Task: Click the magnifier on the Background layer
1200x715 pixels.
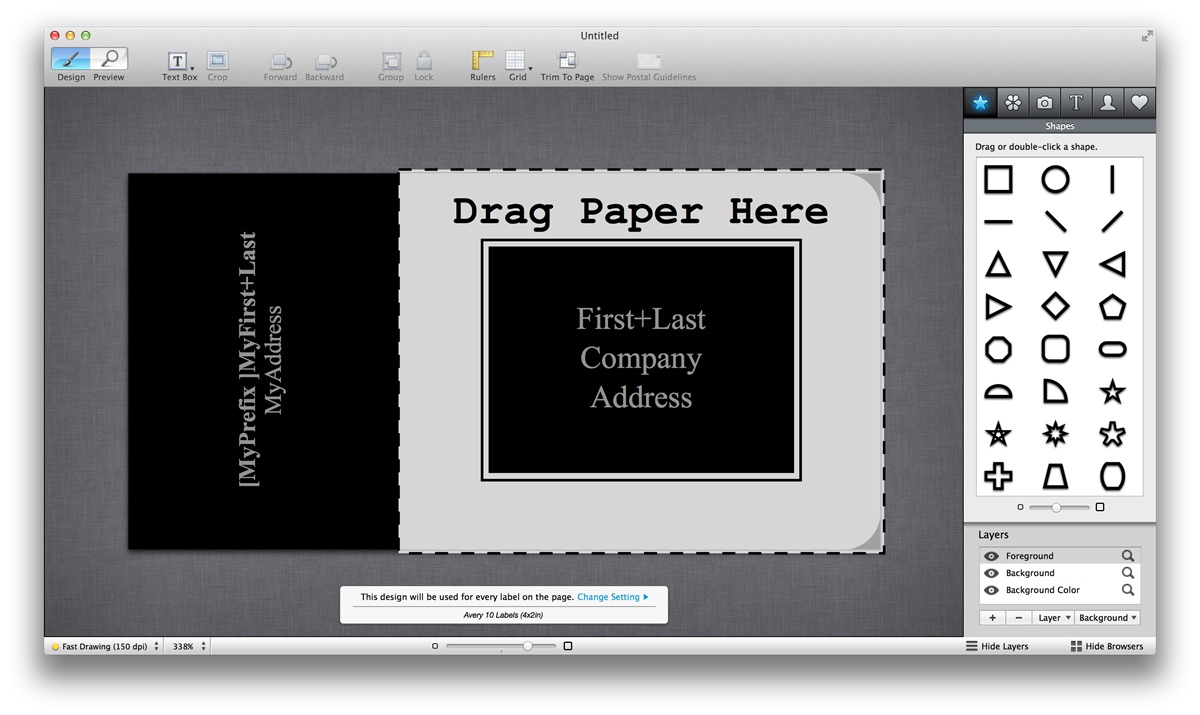Action: pyautogui.click(x=1127, y=573)
